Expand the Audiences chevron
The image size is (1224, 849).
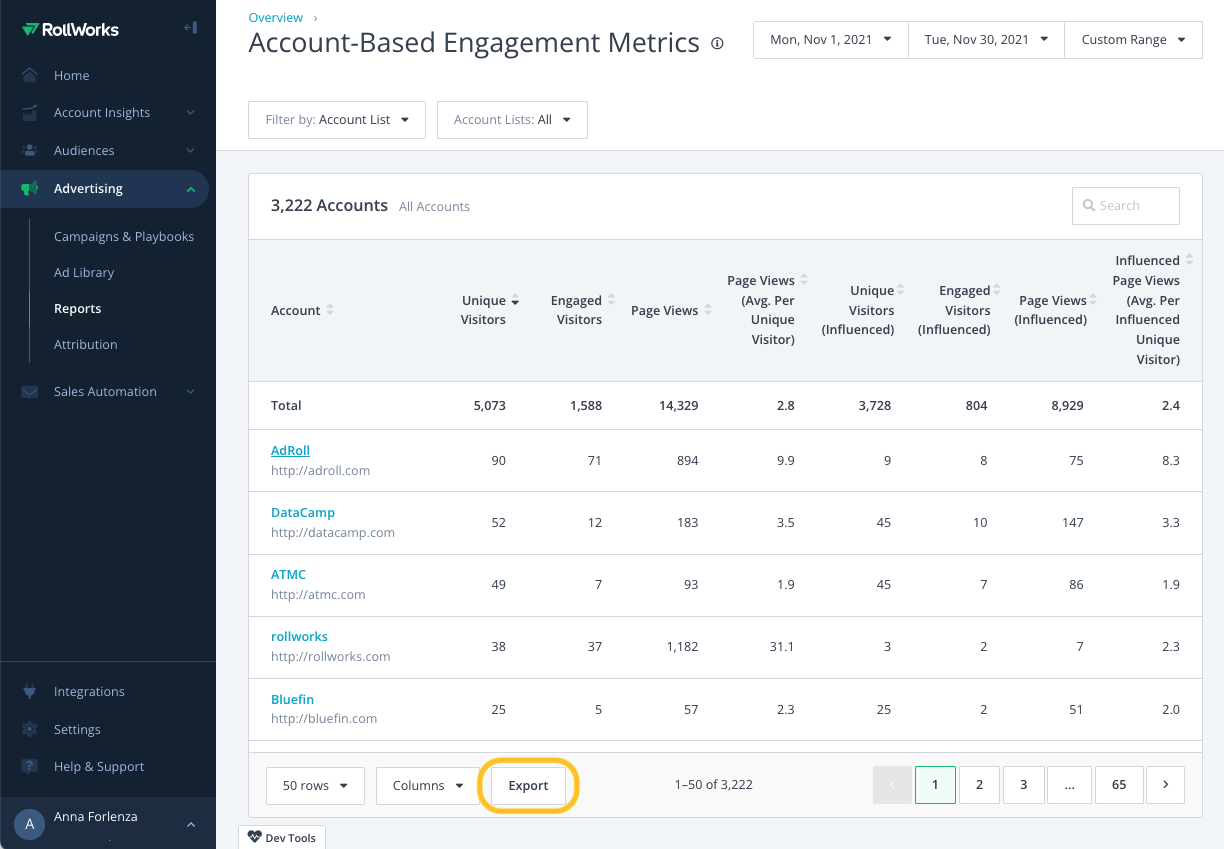190,151
